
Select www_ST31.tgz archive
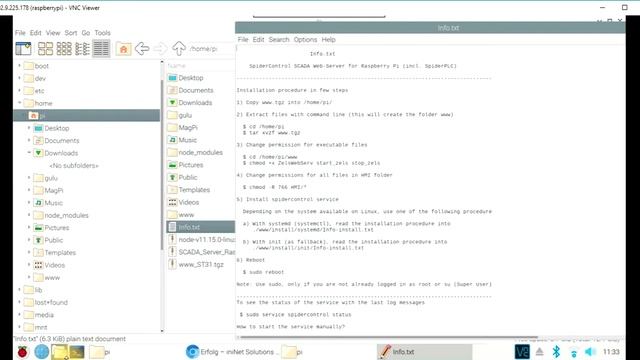(x=201, y=264)
